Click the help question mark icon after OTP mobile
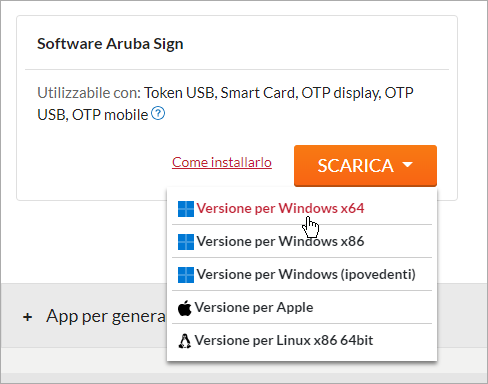This screenshot has height=384, width=488. pos(158,113)
